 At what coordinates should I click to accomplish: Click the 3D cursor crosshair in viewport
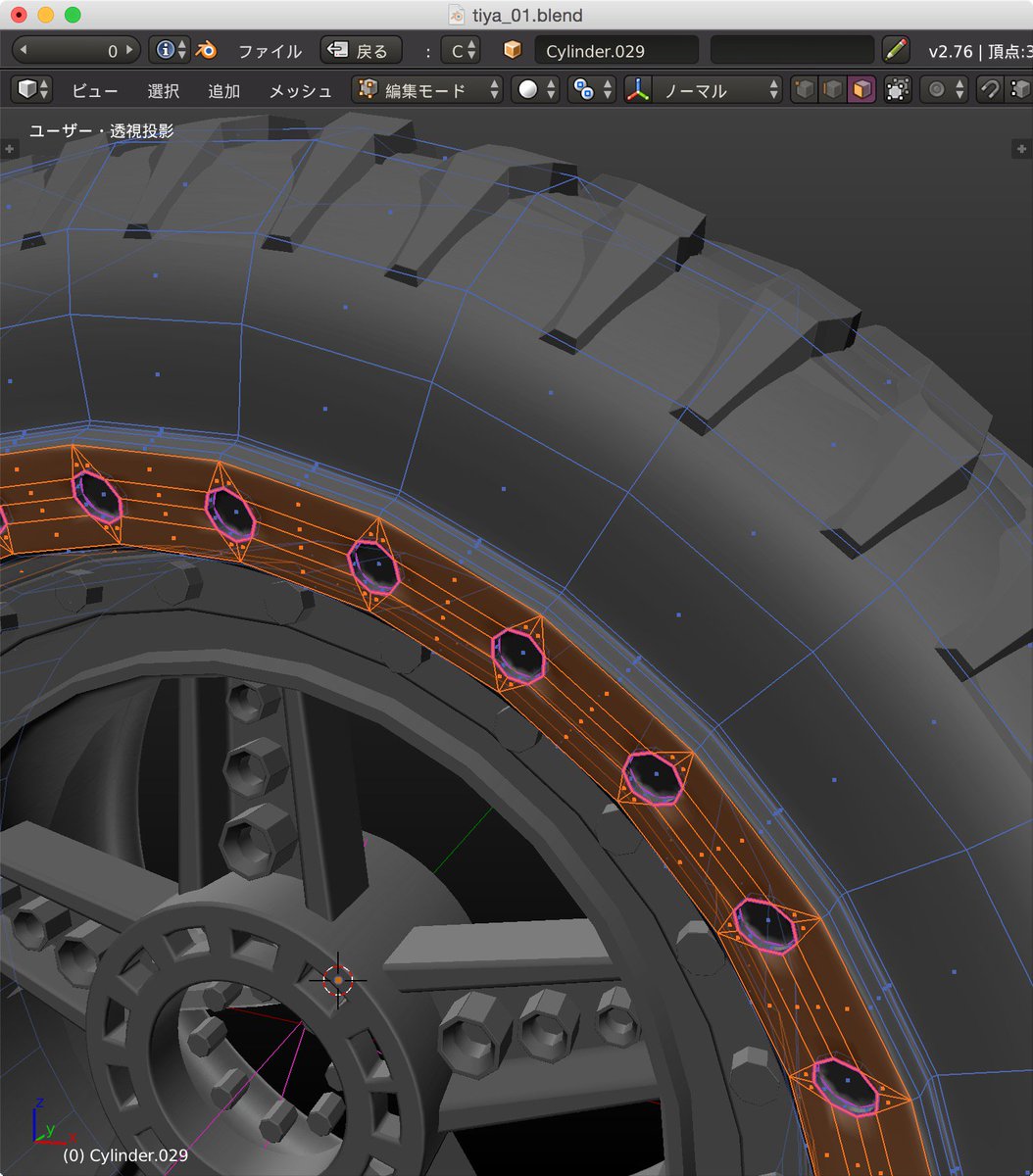pyautogui.click(x=338, y=978)
